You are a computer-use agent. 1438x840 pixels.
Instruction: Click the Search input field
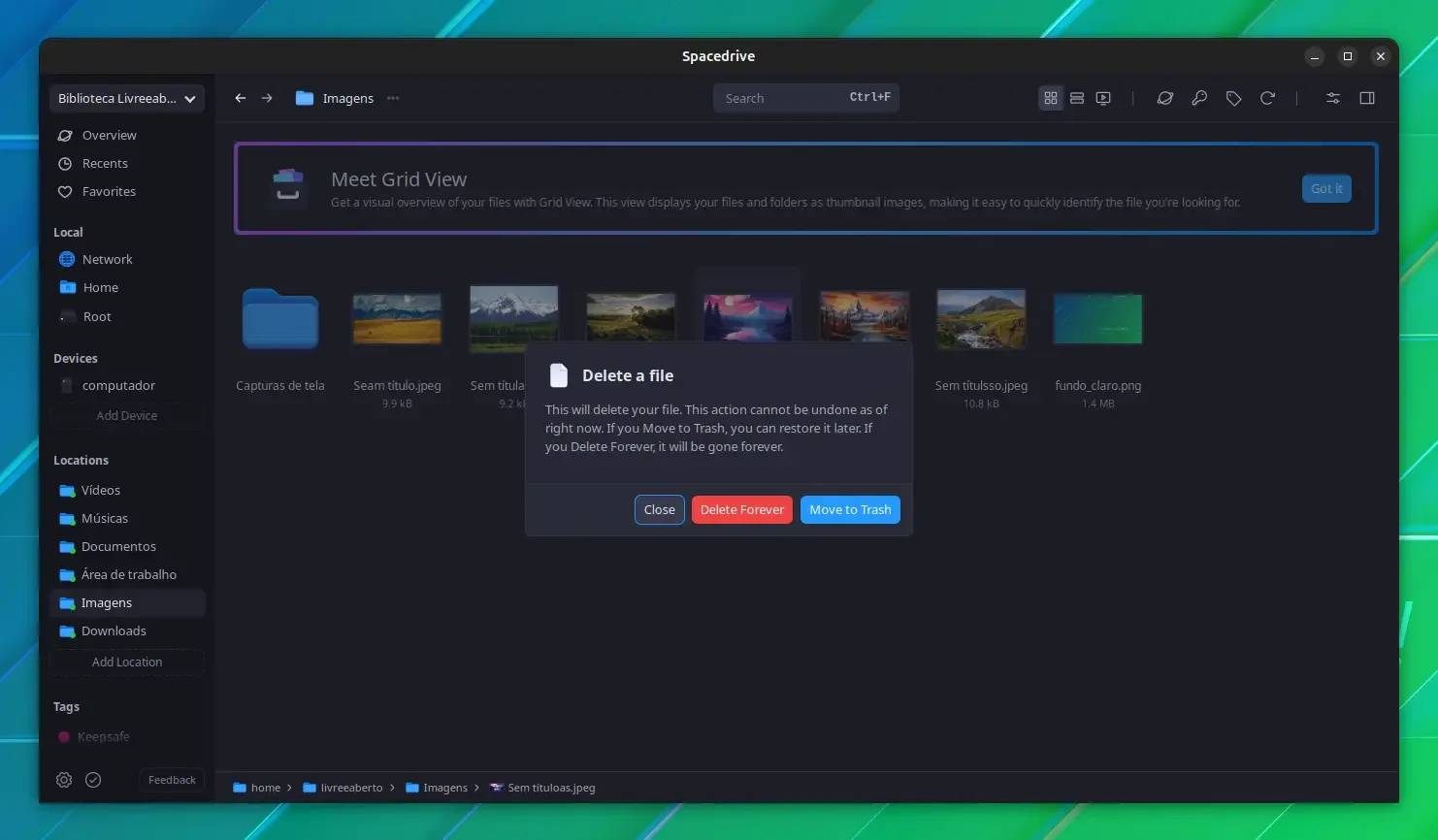806,98
